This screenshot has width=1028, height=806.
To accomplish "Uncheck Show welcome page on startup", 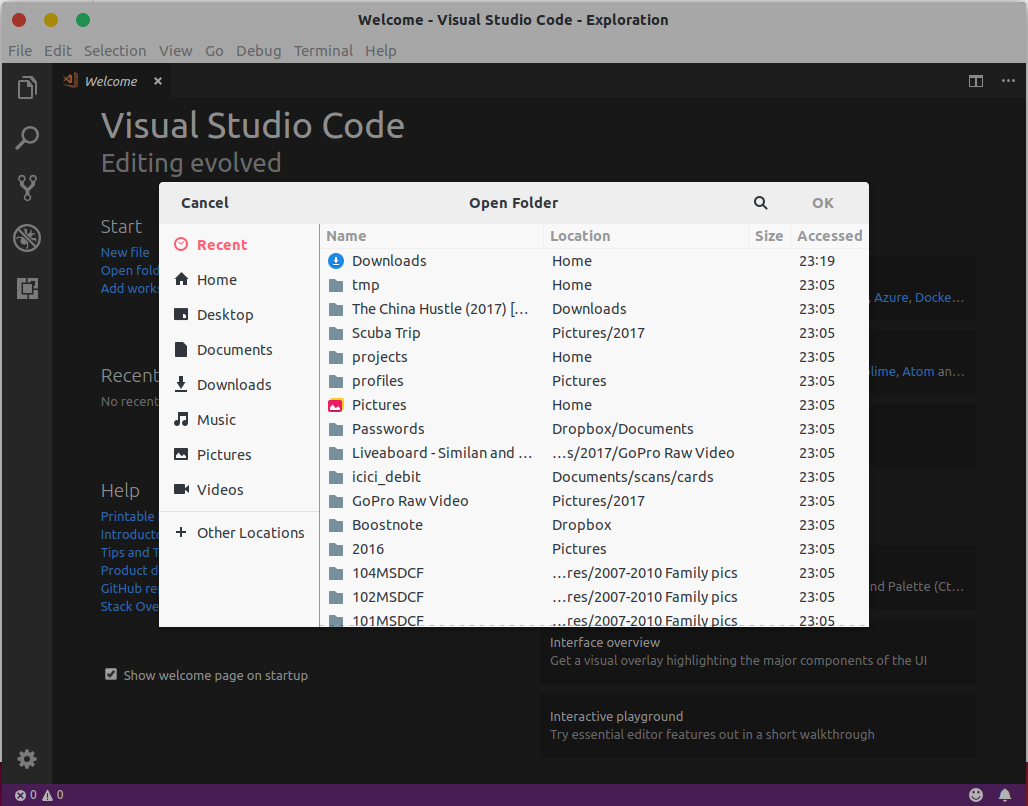I will [111, 674].
